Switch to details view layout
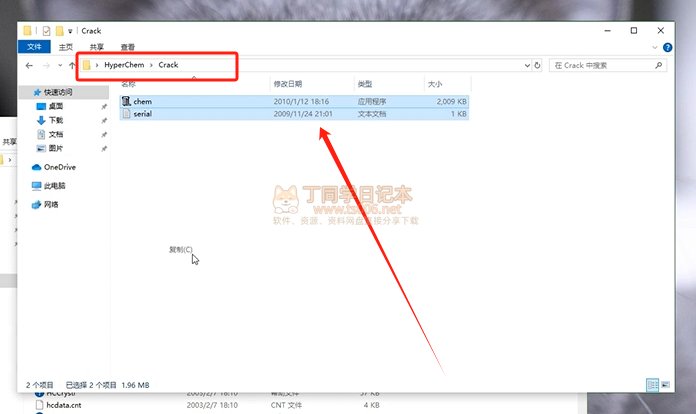Screen dimensions: 696x414 pos(652,385)
